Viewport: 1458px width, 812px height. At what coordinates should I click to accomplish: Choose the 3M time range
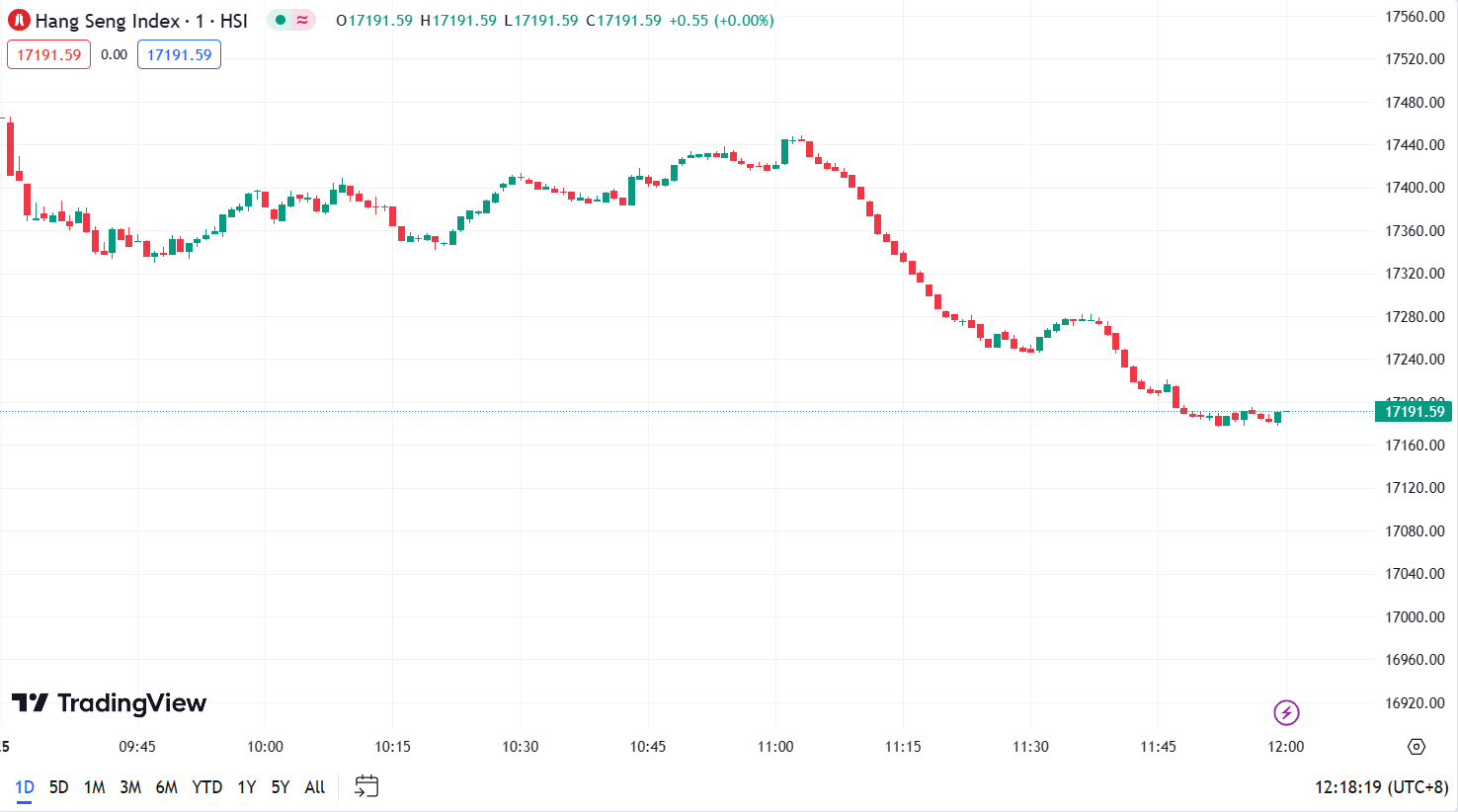[130, 787]
